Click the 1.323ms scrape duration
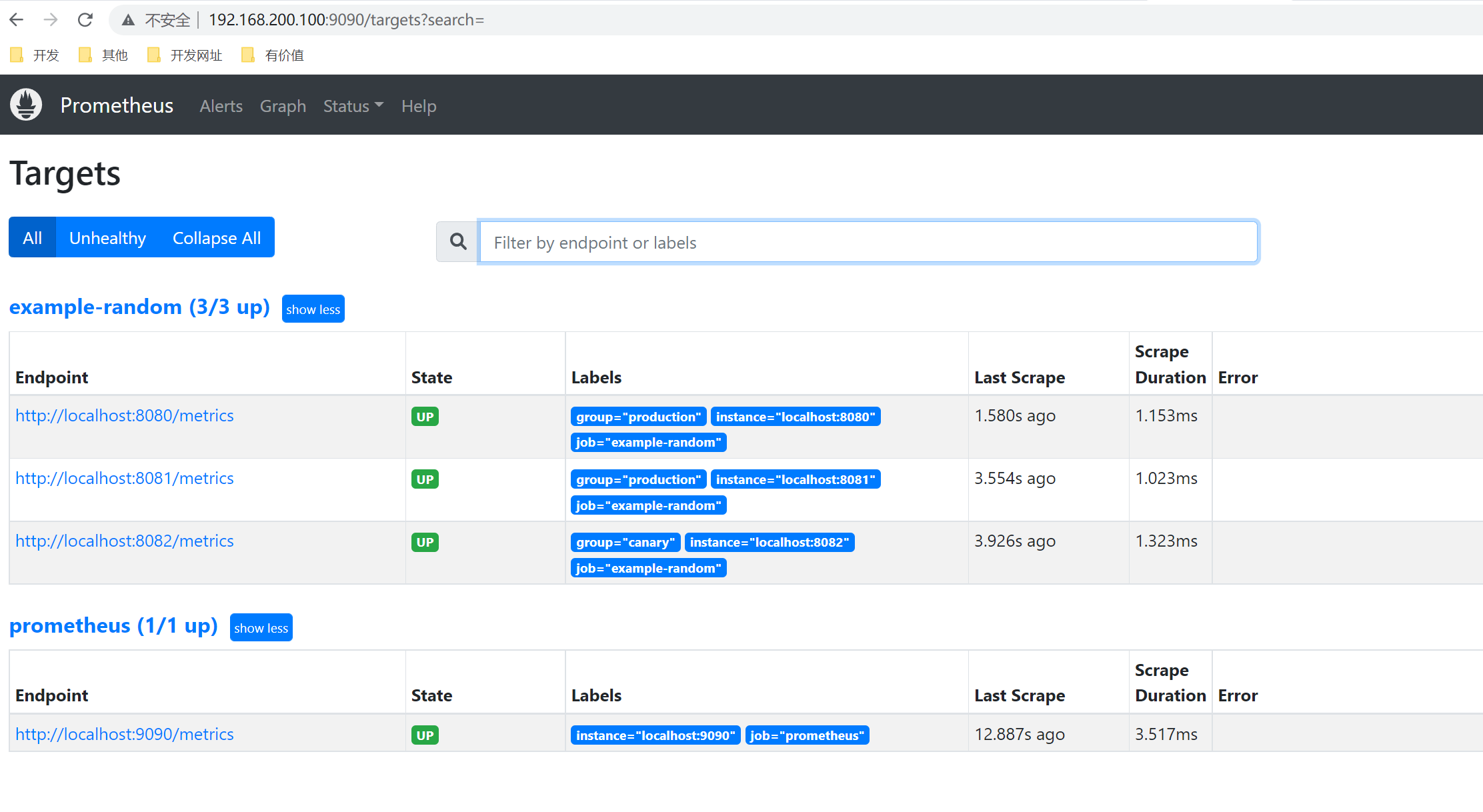 pos(1166,541)
